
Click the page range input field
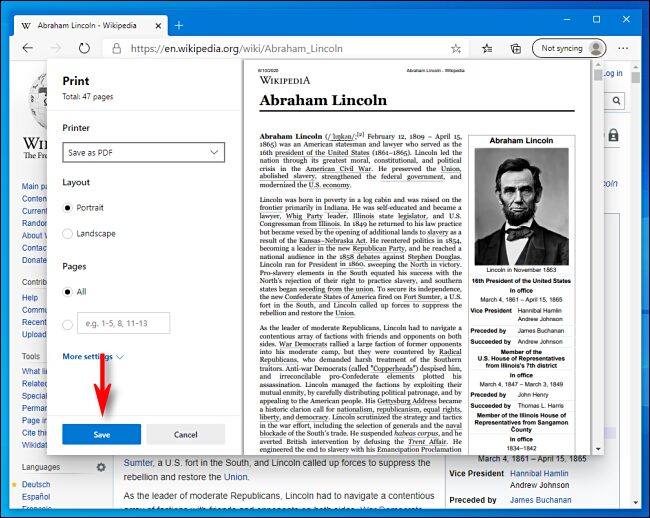click(x=124, y=323)
